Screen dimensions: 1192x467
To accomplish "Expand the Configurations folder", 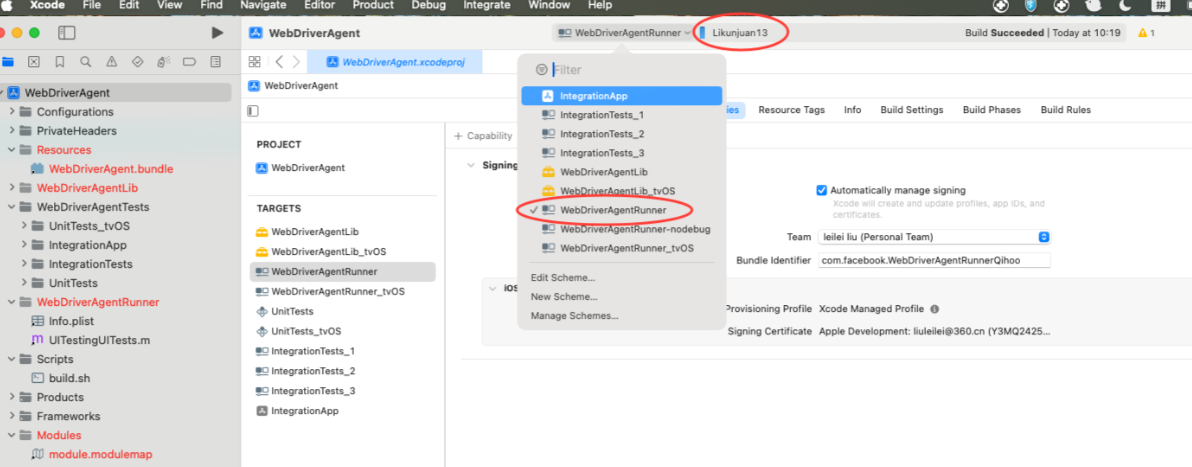I will [11, 112].
